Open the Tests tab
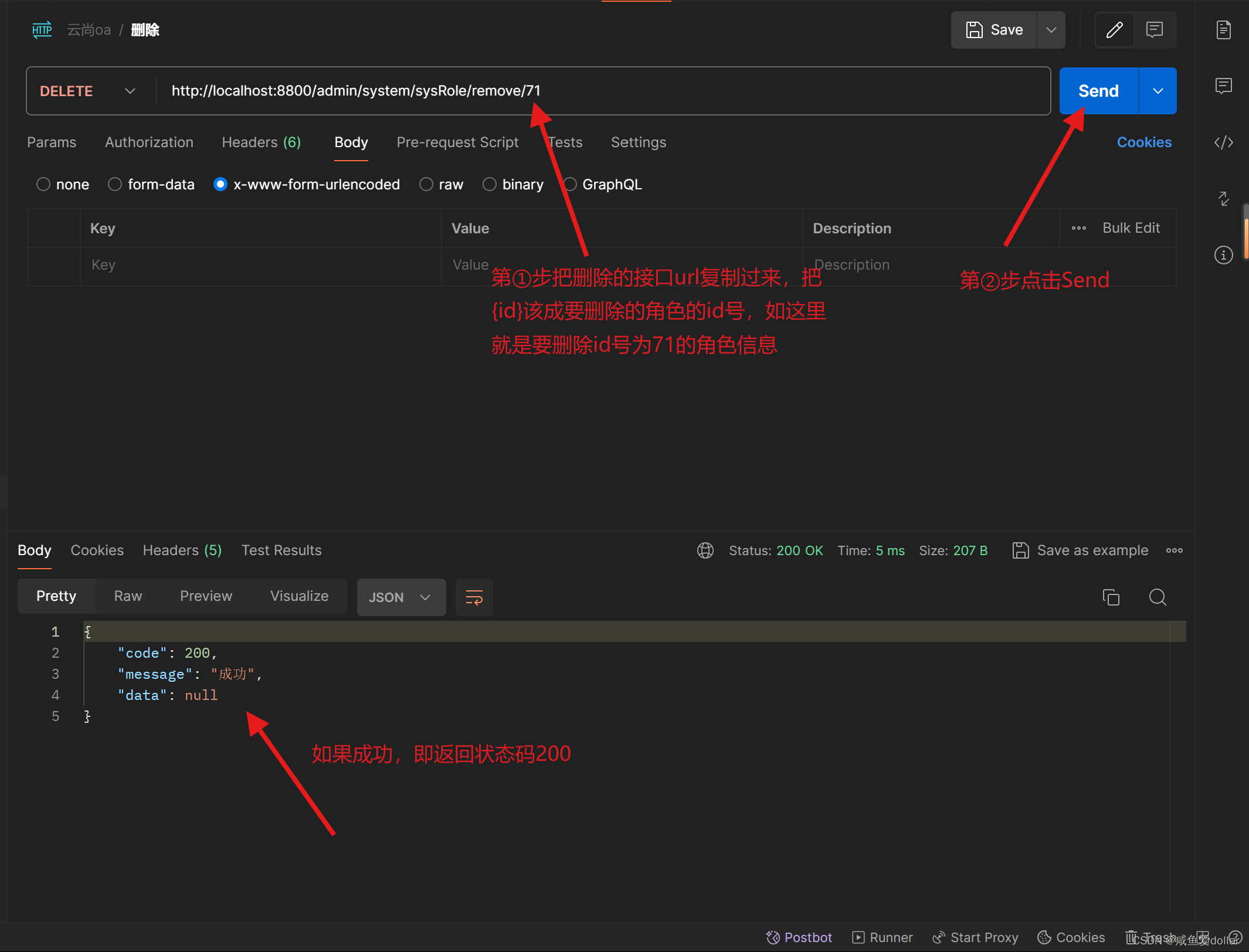This screenshot has height=952, width=1249. pyautogui.click(x=565, y=142)
